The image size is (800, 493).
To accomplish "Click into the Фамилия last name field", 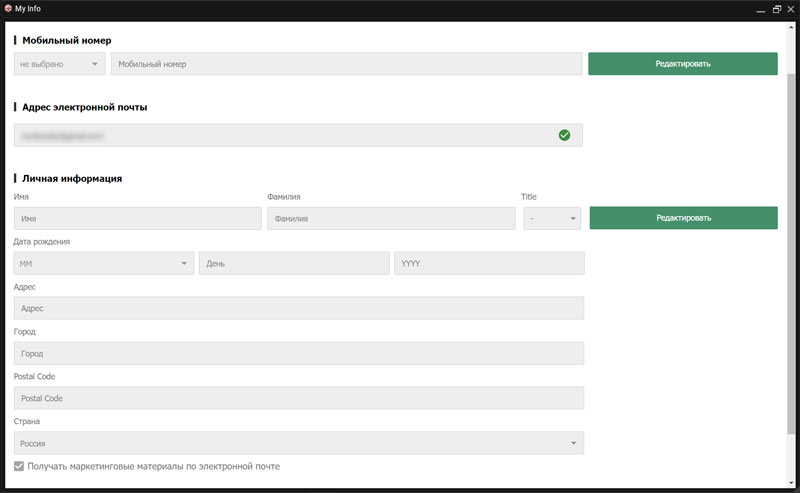I will point(391,218).
